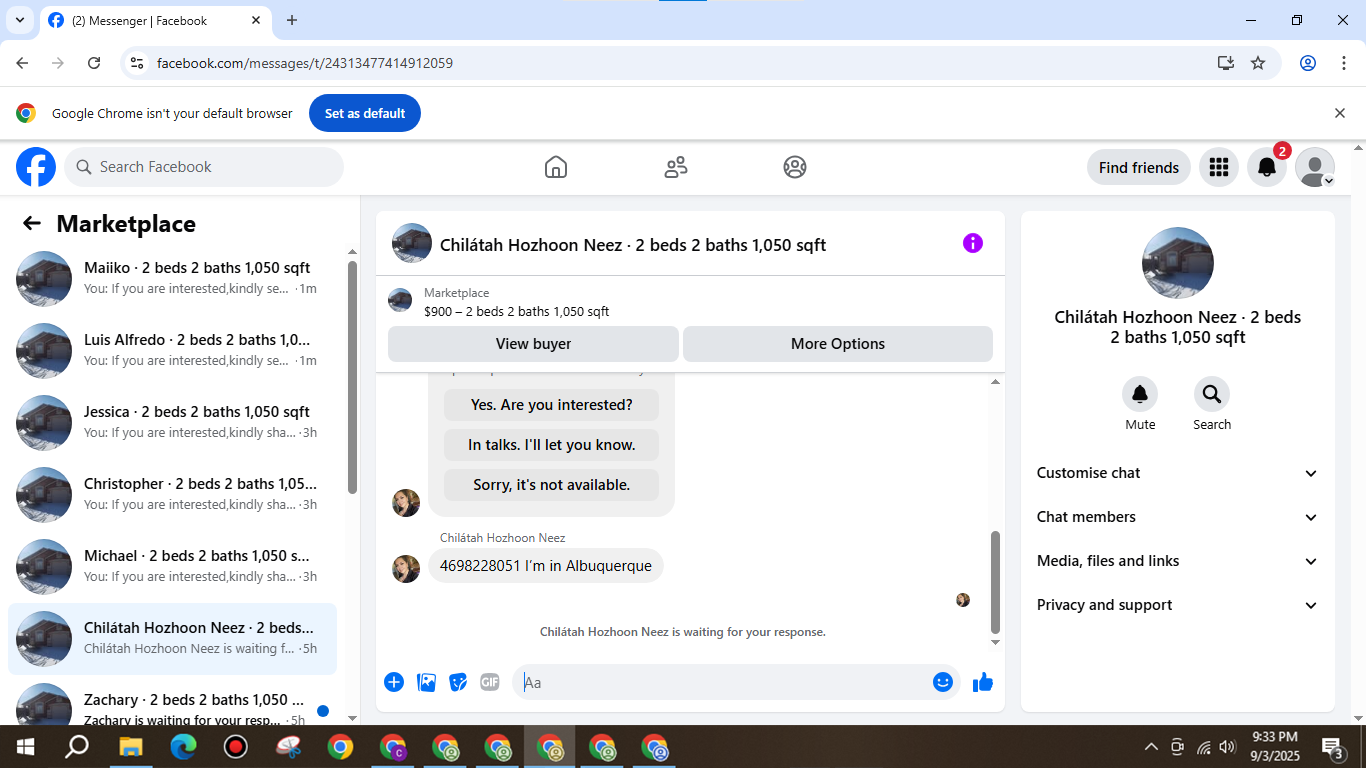
Task: Open volume control in system tray
Action: (1228, 747)
